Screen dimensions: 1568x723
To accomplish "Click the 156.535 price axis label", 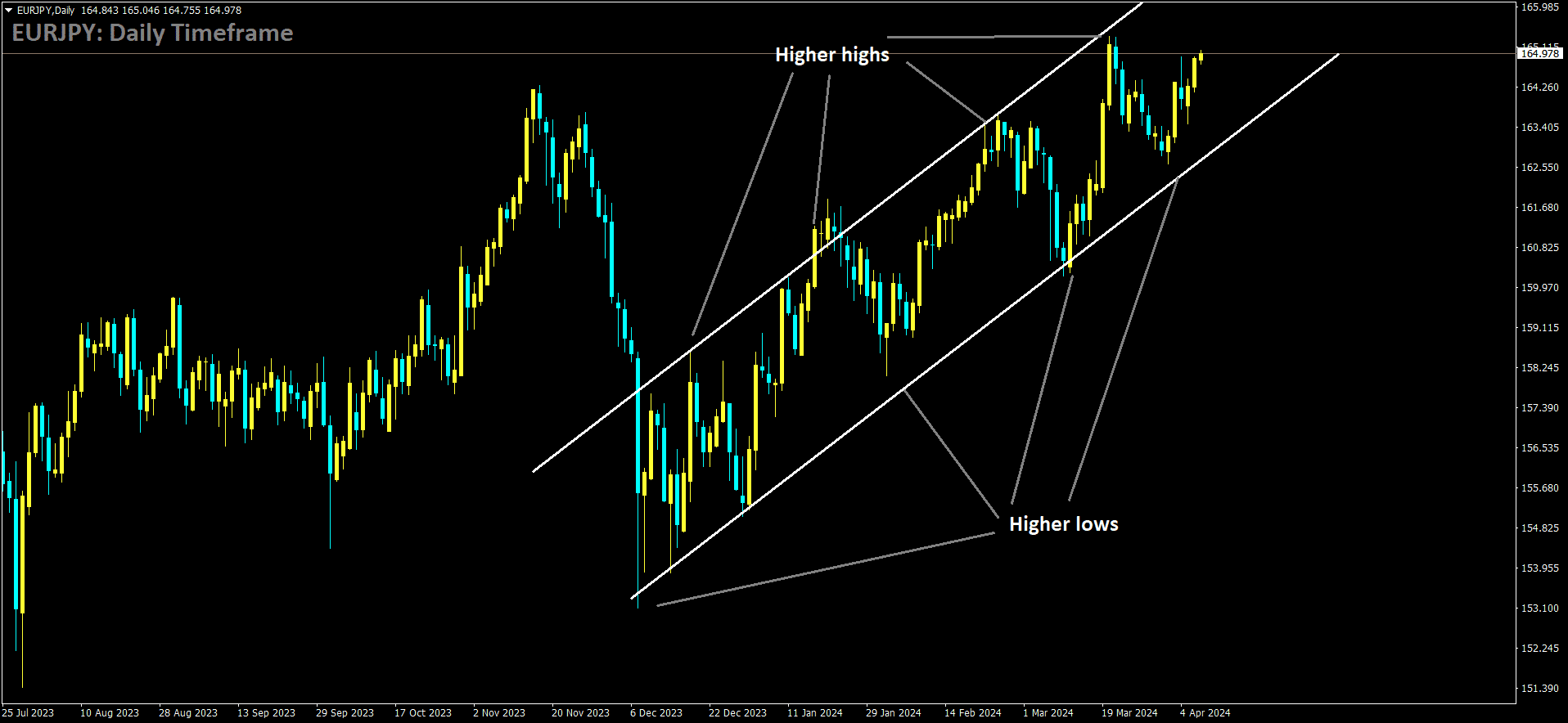I will 1539,448.
